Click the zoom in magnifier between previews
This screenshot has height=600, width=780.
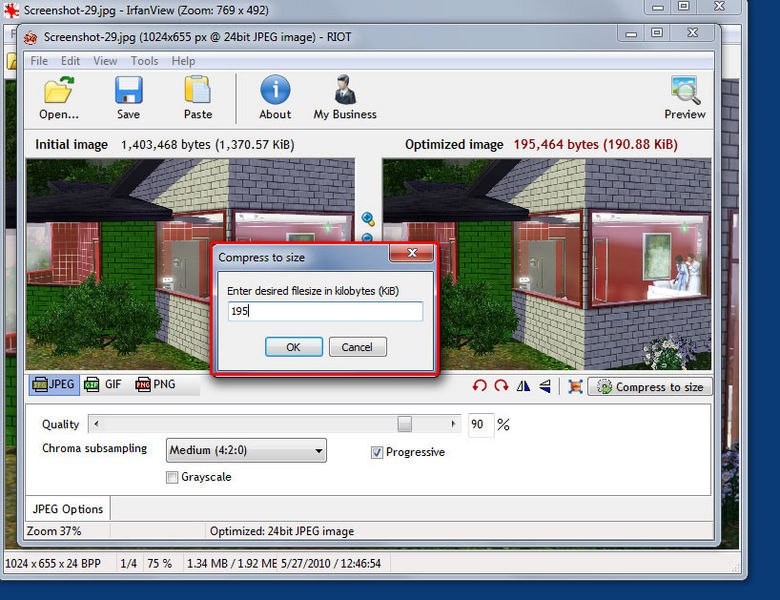[x=367, y=219]
